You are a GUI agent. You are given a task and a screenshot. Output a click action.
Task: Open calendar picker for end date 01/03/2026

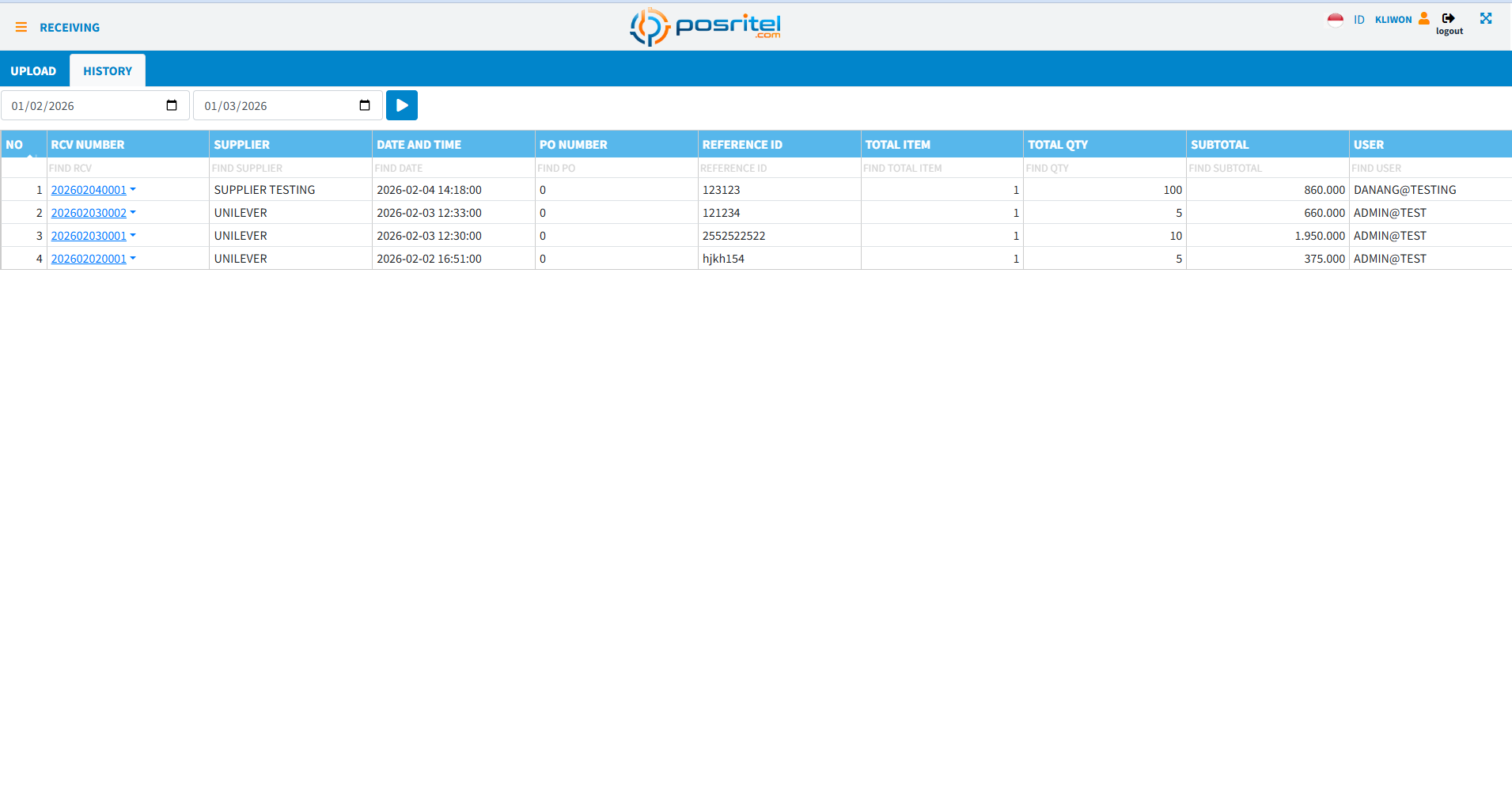click(x=365, y=105)
